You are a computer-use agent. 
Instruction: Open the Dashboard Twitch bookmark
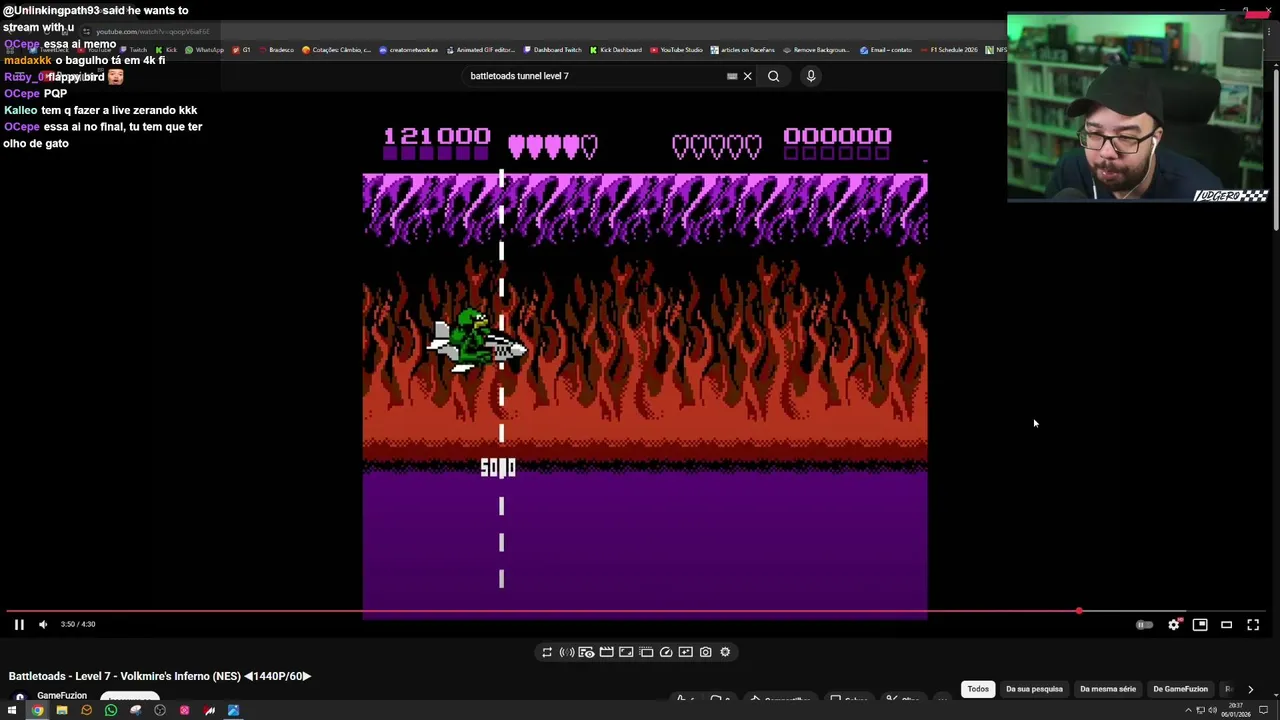[553, 50]
